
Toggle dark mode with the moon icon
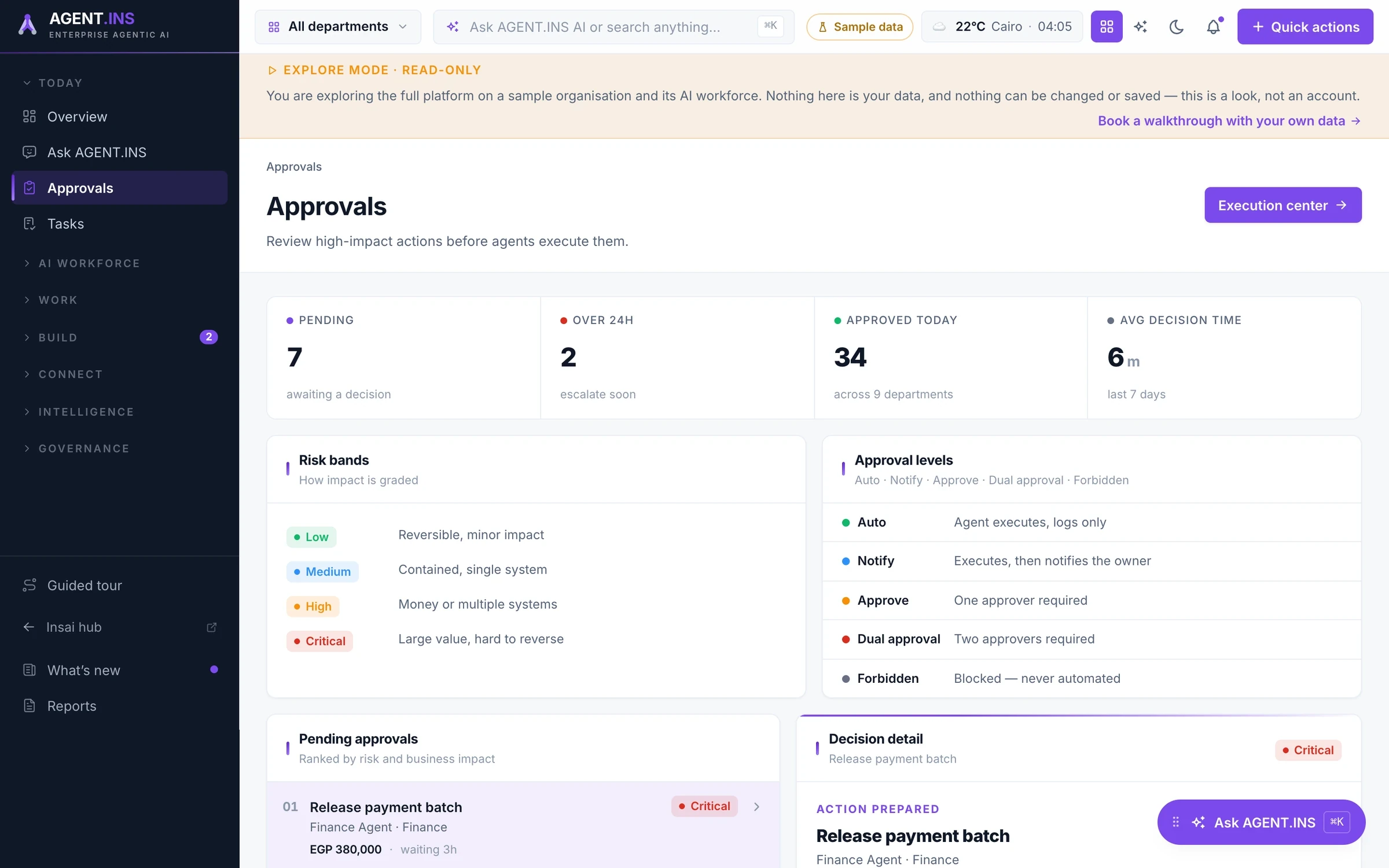tap(1176, 27)
